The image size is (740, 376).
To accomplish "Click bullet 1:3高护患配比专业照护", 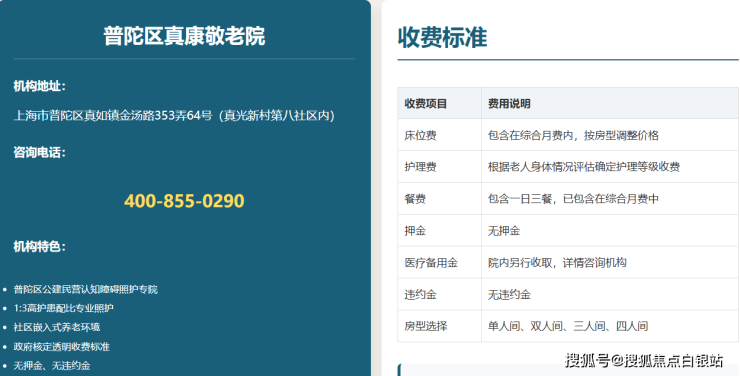I will click(x=64, y=308).
